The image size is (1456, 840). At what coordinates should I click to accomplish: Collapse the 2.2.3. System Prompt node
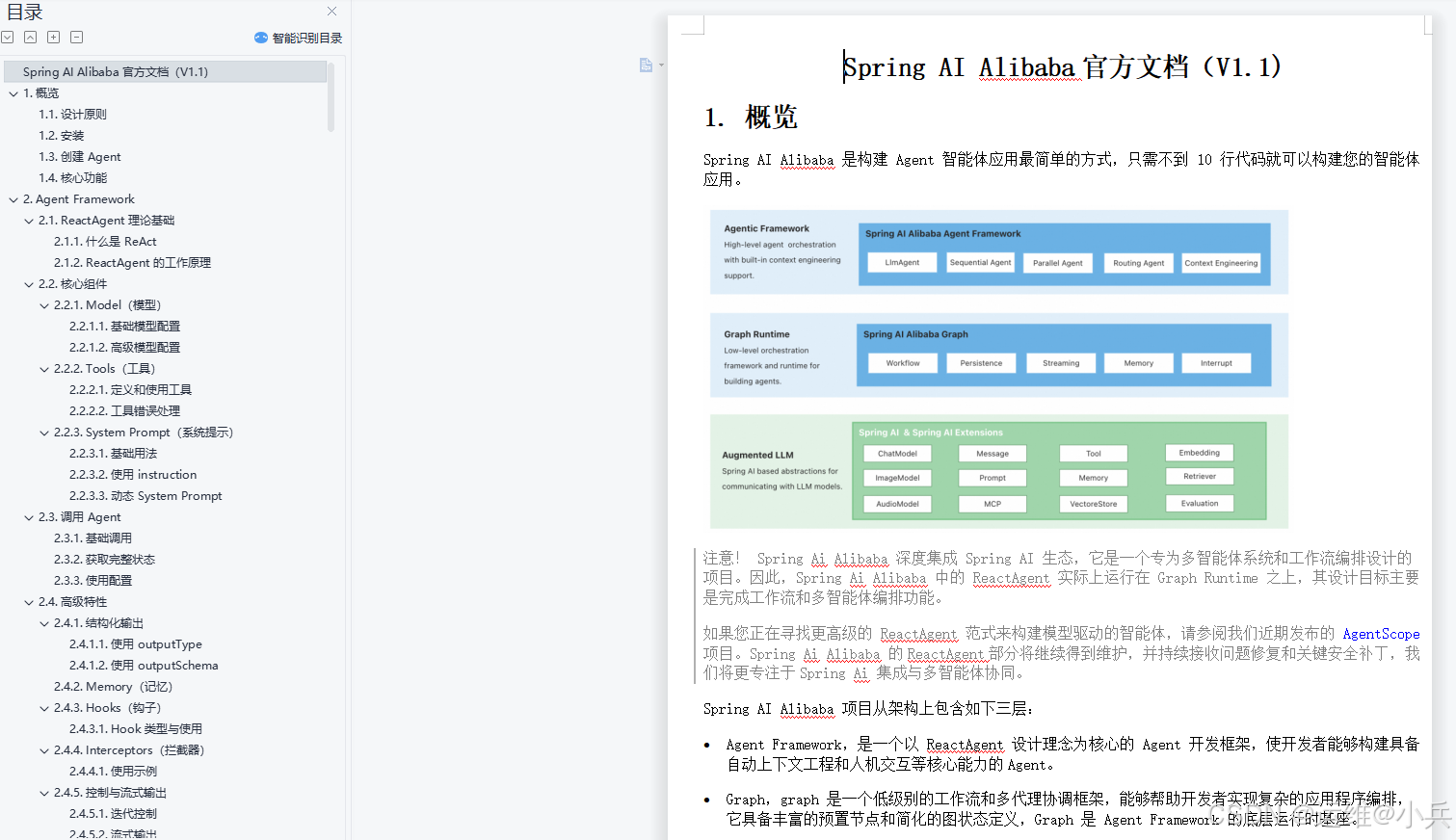tap(44, 433)
